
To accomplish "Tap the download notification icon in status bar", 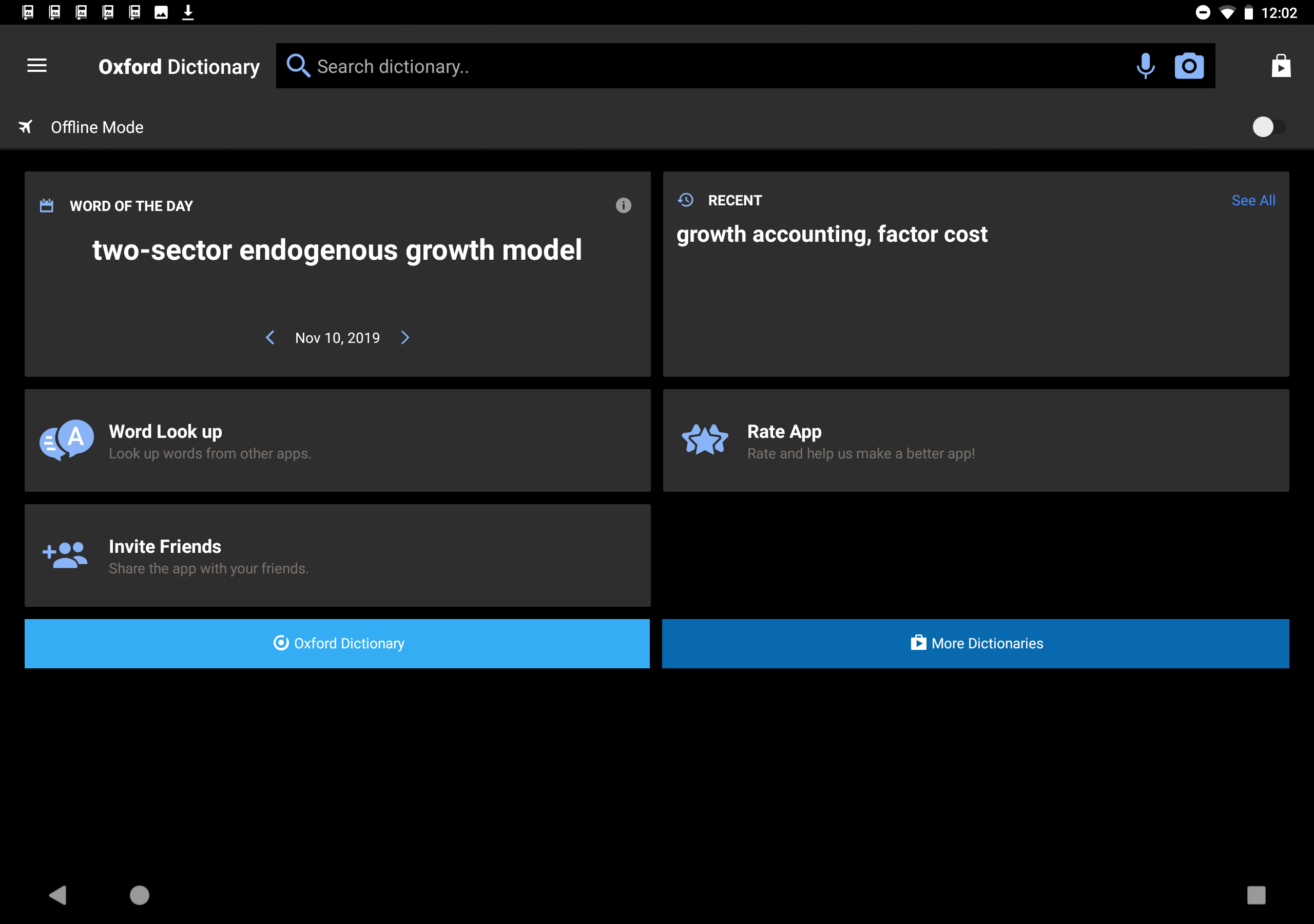I will (x=188, y=12).
